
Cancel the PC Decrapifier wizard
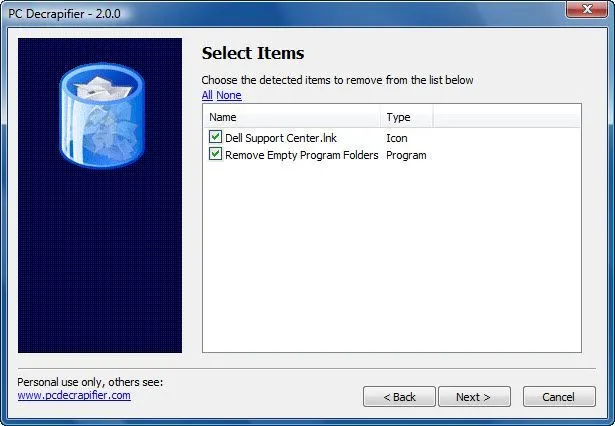pos(559,397)
